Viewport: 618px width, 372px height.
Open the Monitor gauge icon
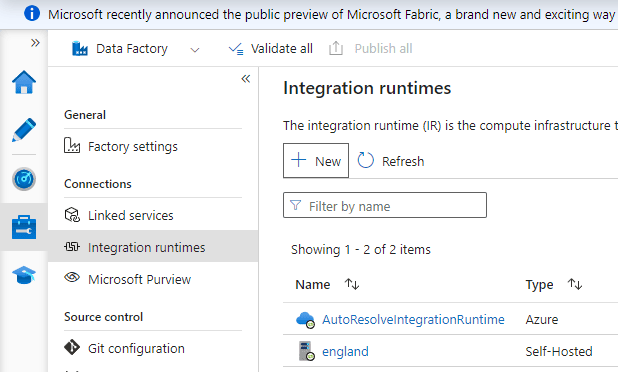(x=24, y=179)
